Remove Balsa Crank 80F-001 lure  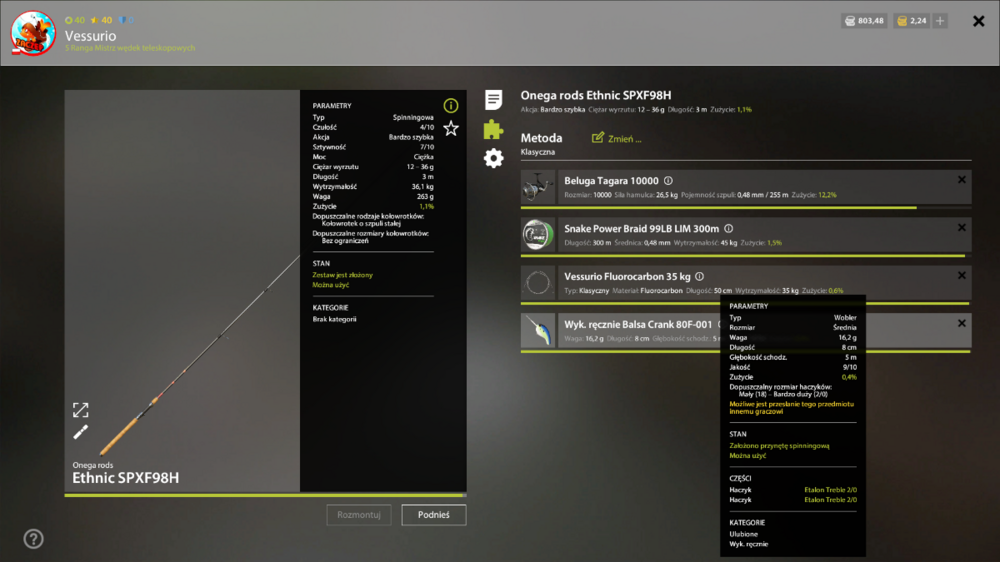[962, 323]
